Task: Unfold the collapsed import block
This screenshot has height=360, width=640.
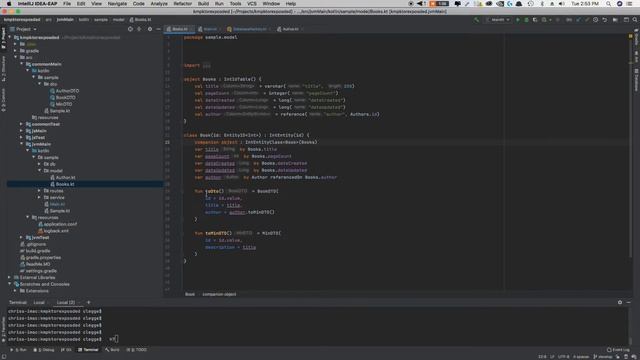Action: point(207,65)
